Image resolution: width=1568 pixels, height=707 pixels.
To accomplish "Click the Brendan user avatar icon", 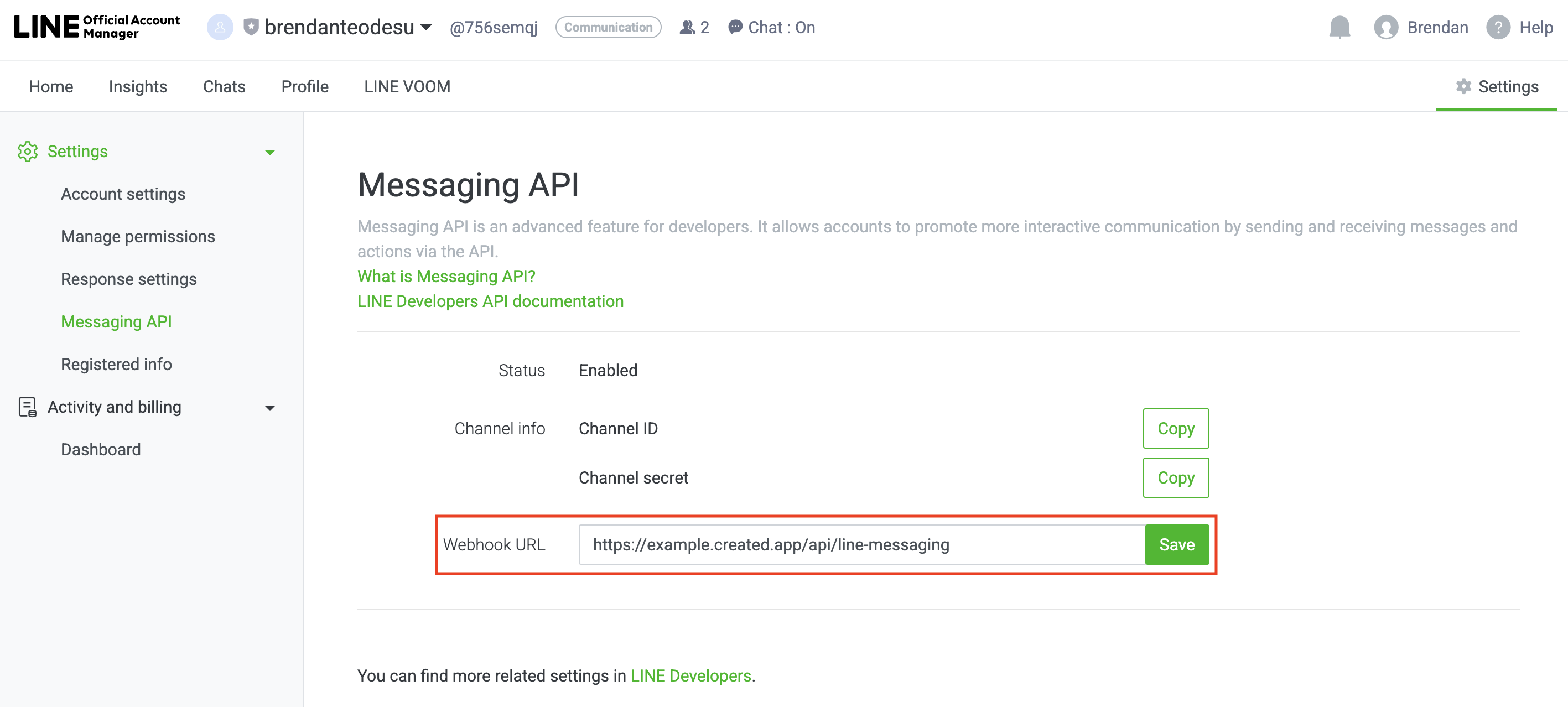I will pos(1385,27).
